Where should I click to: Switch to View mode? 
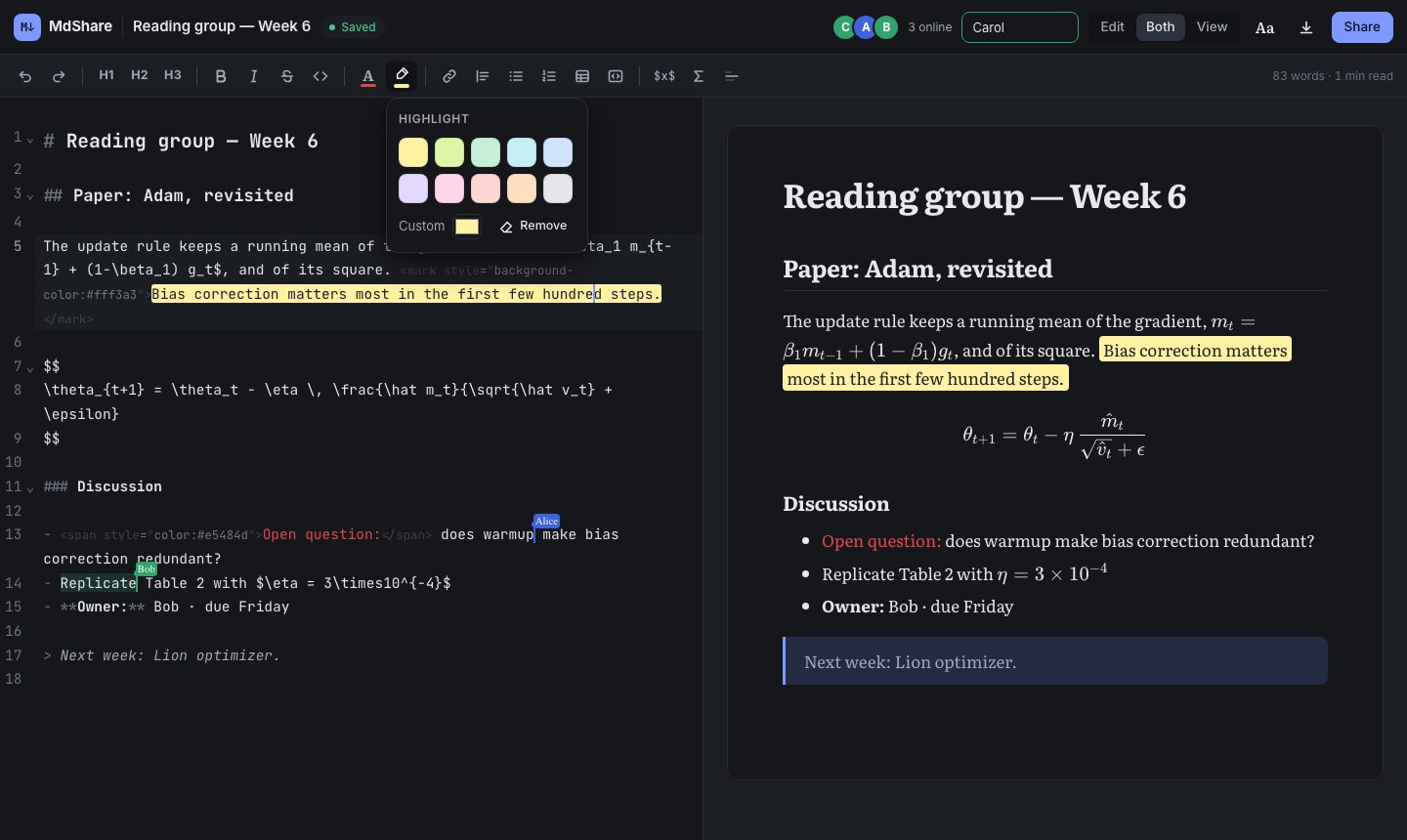pos(1212,27)
